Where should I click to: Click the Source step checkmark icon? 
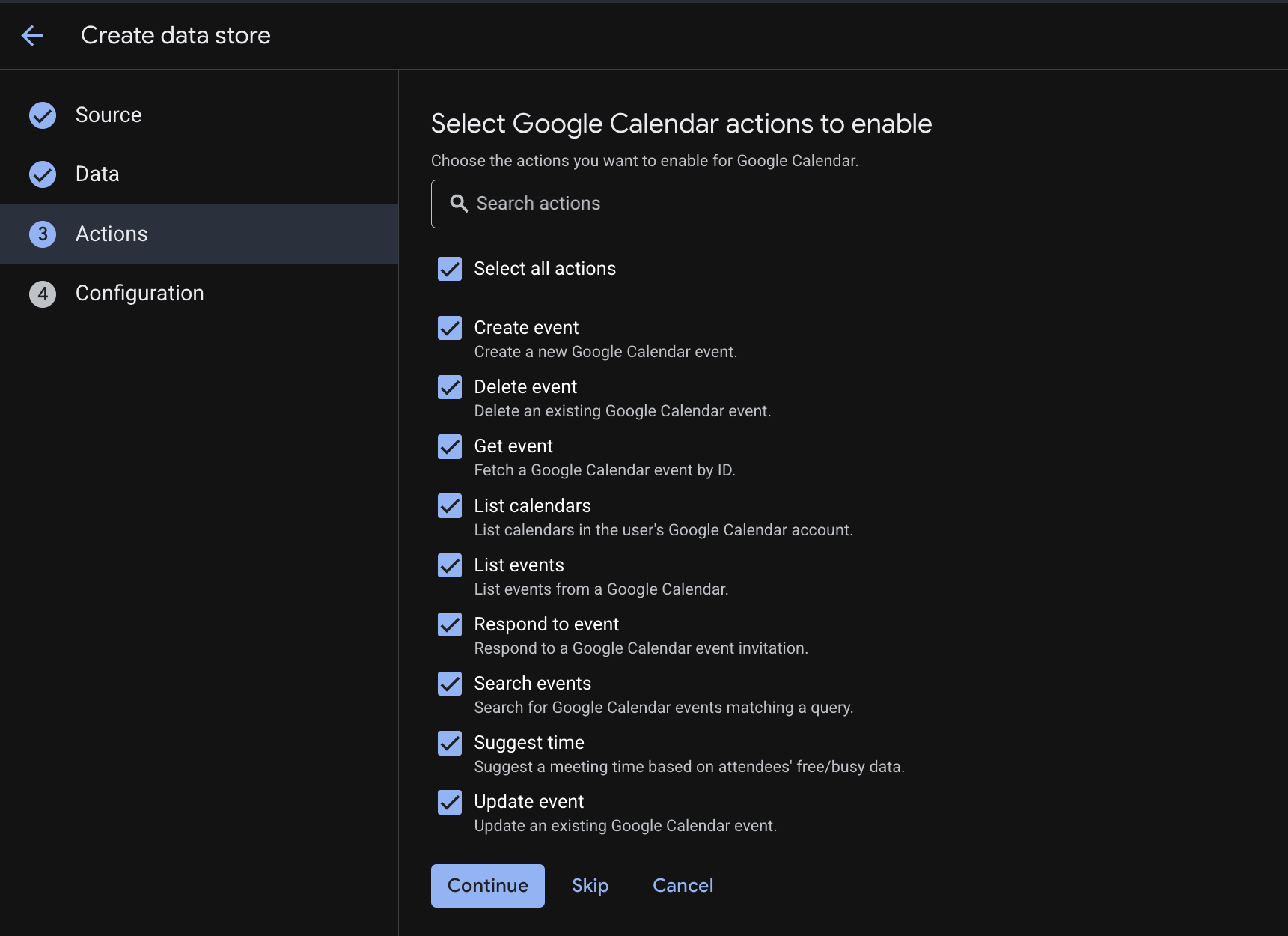43,115
